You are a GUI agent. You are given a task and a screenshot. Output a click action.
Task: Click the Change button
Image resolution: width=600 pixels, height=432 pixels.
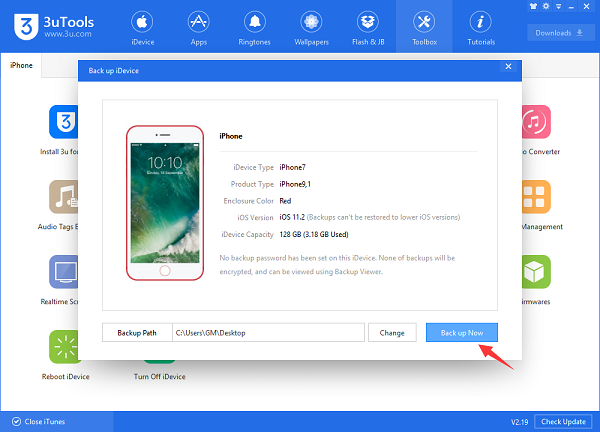[392, 333]
